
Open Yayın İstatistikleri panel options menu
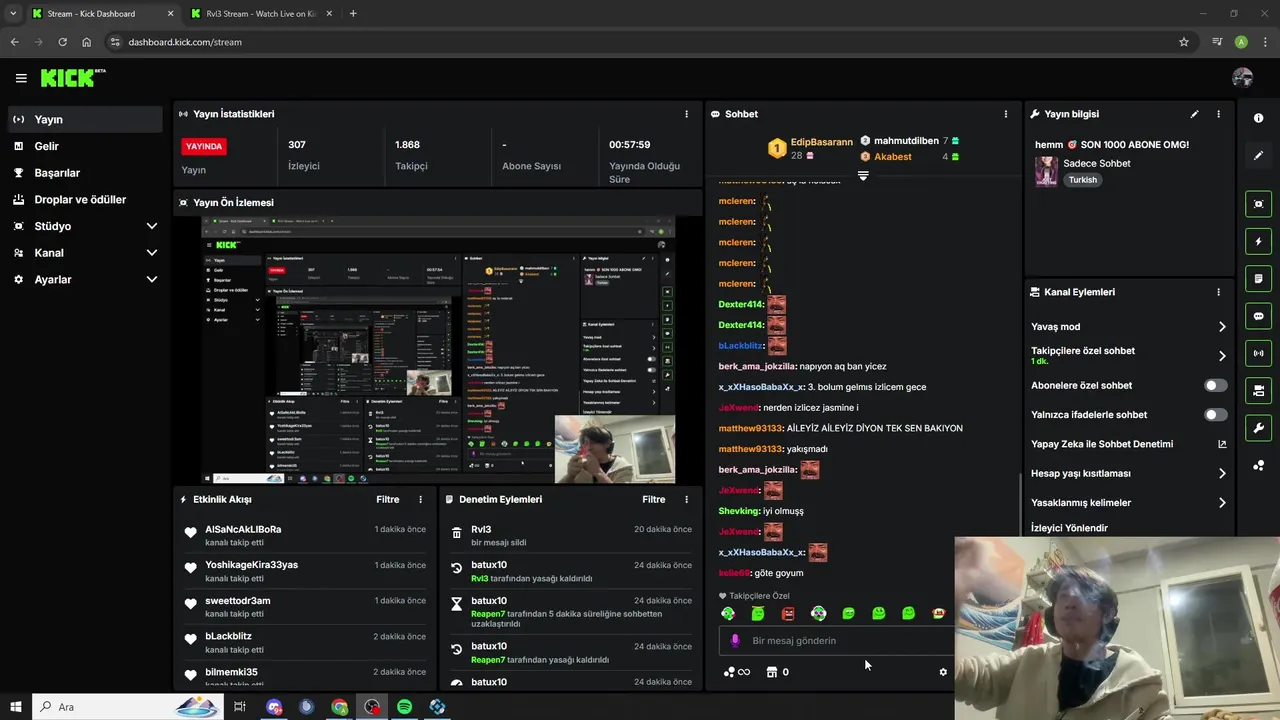[x=686, y=114]
